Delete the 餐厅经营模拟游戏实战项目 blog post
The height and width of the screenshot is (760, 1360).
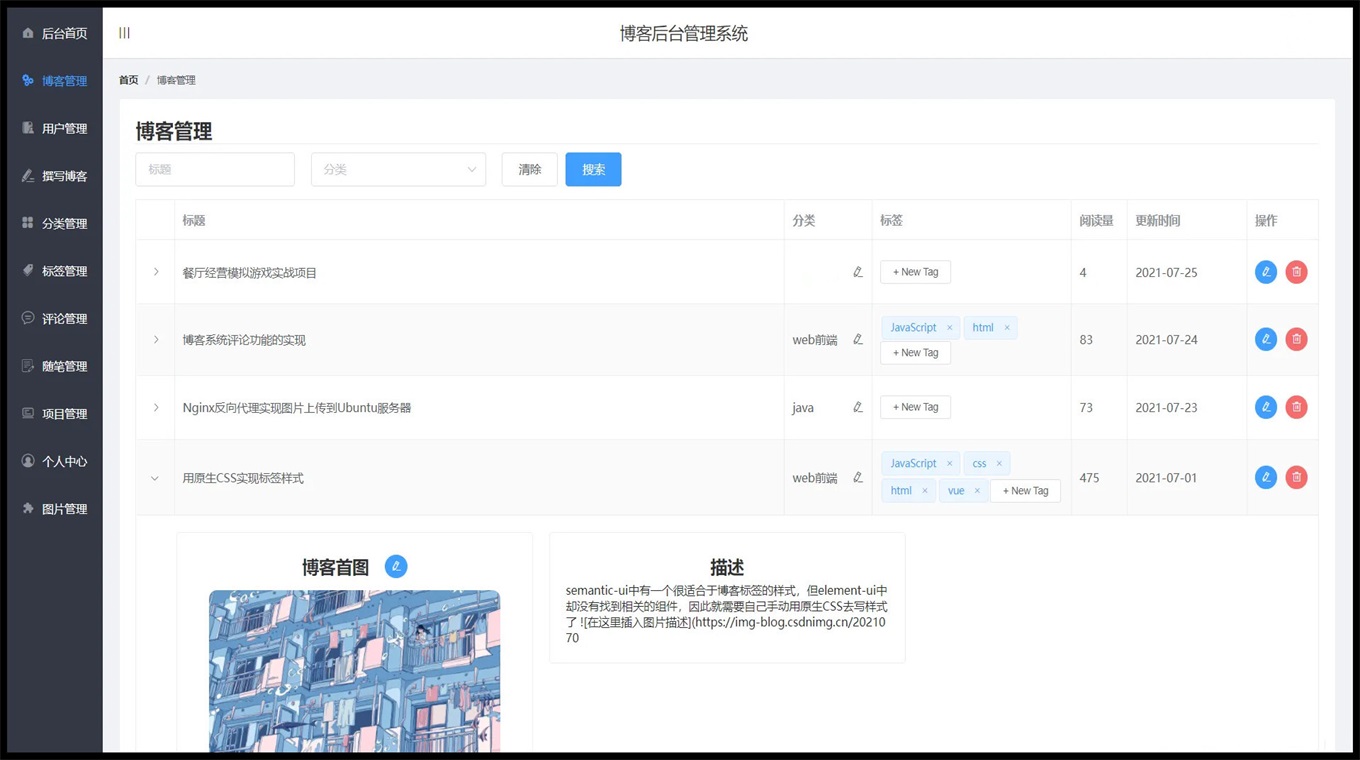pos(1296,272)
